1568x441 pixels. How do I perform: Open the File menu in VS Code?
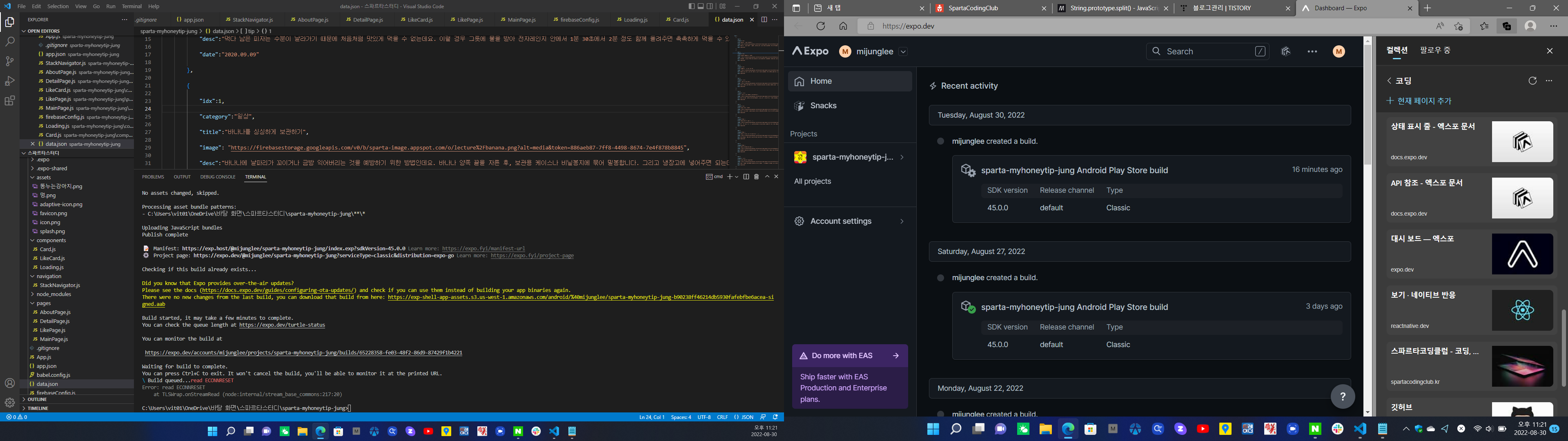21,6
